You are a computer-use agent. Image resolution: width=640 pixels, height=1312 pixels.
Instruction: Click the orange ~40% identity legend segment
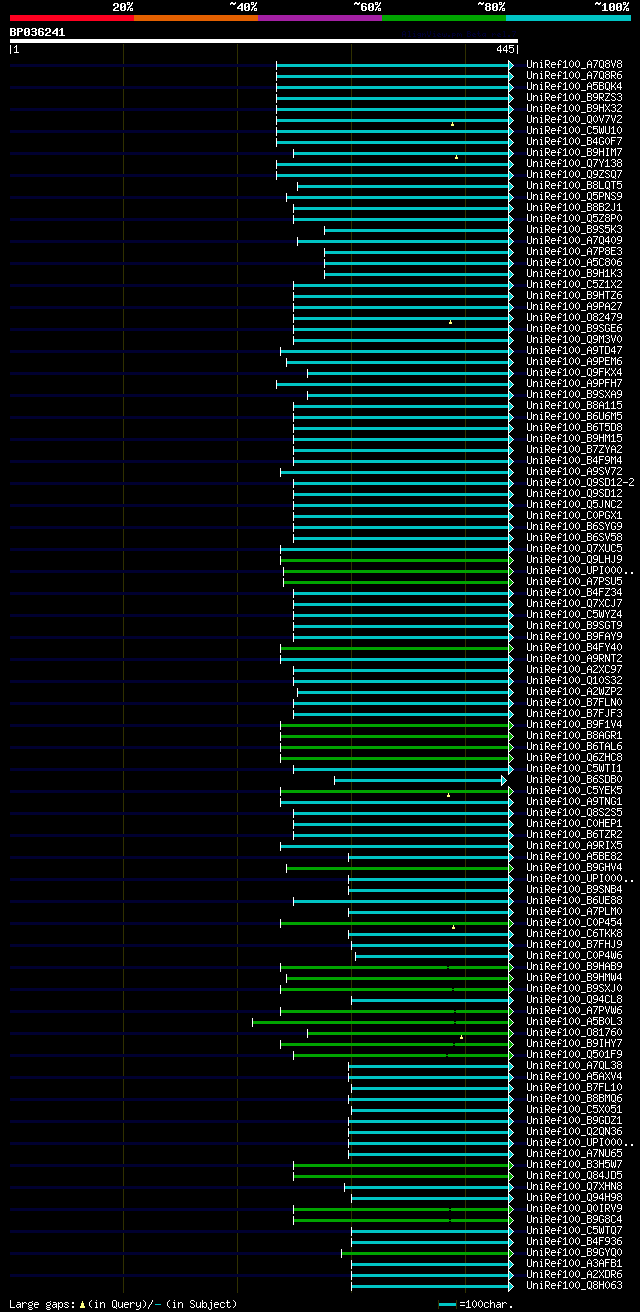tap(195, 18)
